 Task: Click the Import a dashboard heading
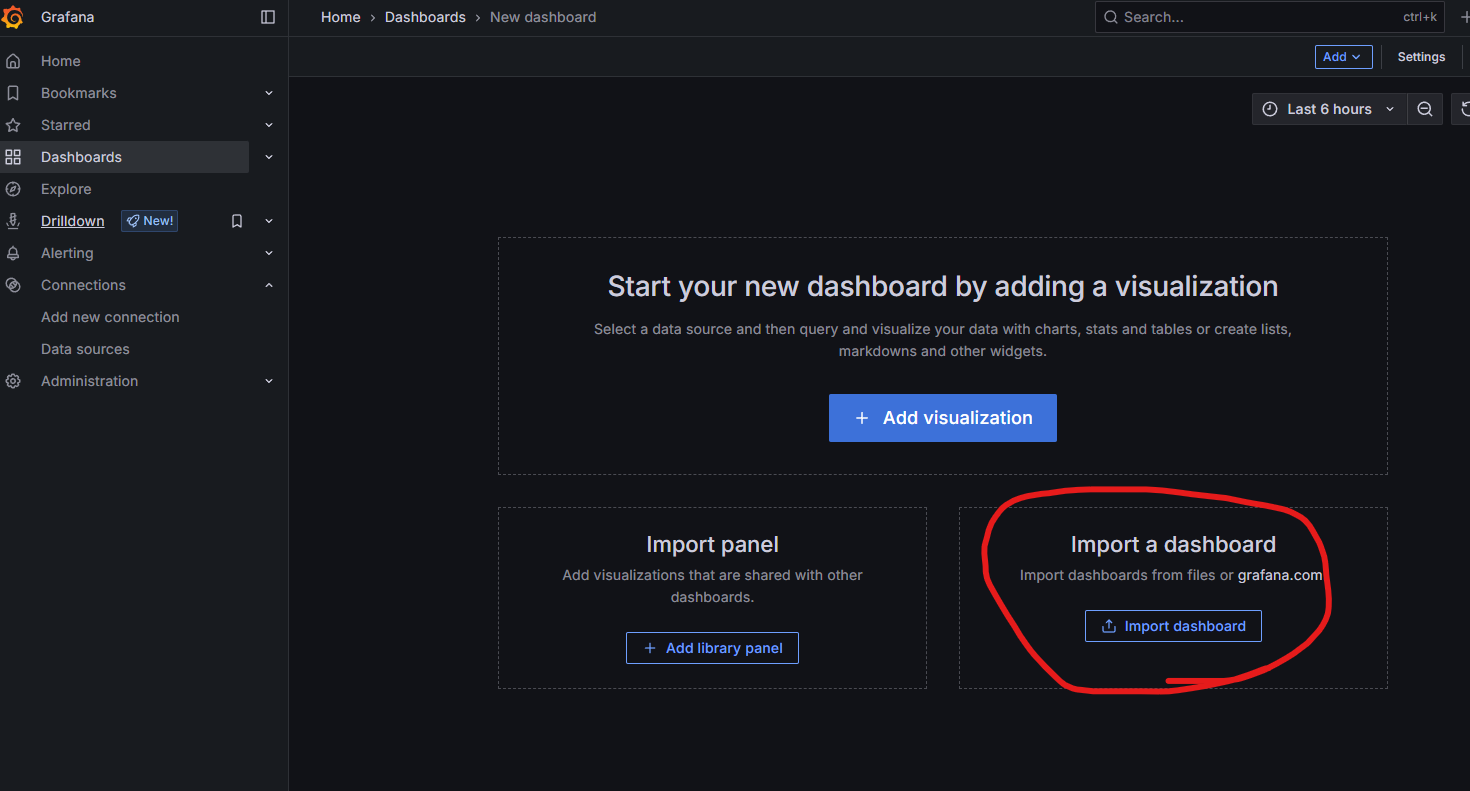coord(1173,545)
